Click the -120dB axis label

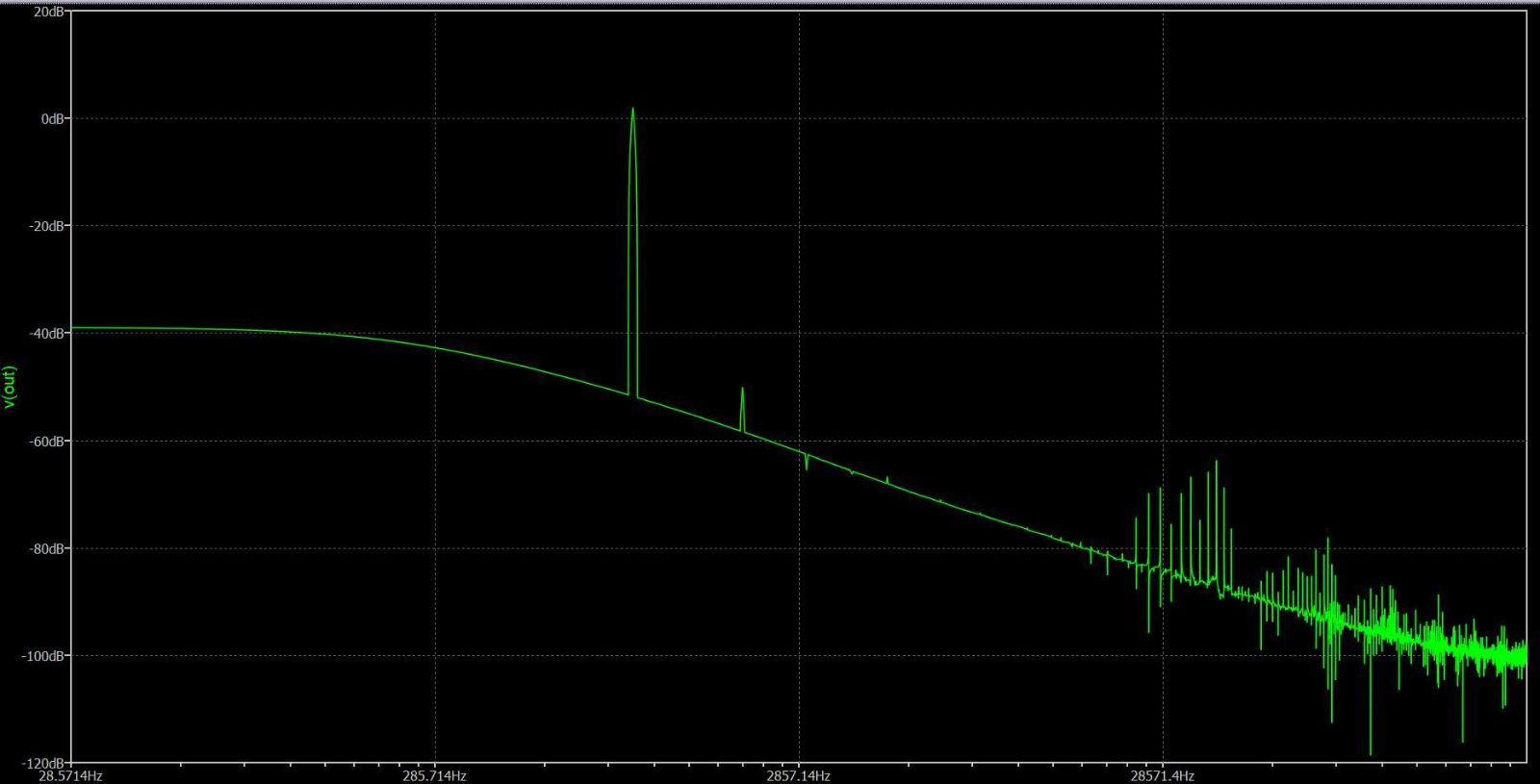click(43, 763)
